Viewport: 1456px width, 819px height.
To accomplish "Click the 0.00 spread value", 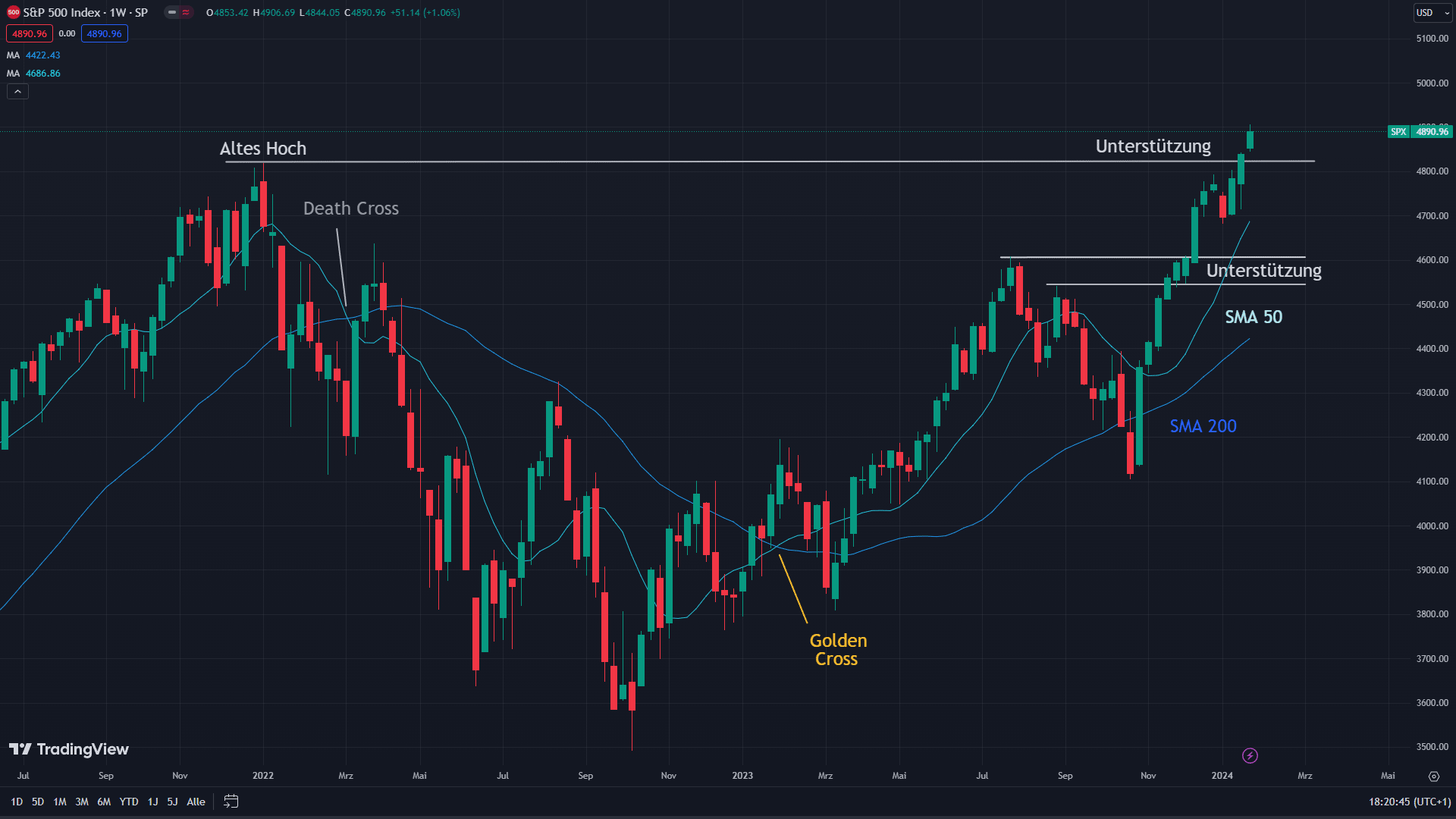I will pos(67,33).
